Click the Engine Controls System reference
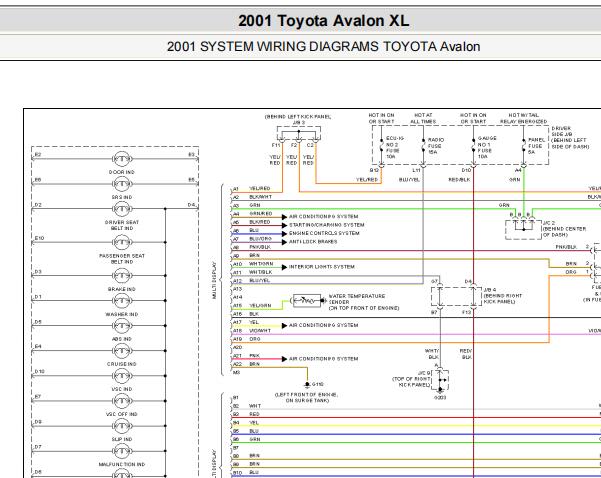 pos(322,231)
